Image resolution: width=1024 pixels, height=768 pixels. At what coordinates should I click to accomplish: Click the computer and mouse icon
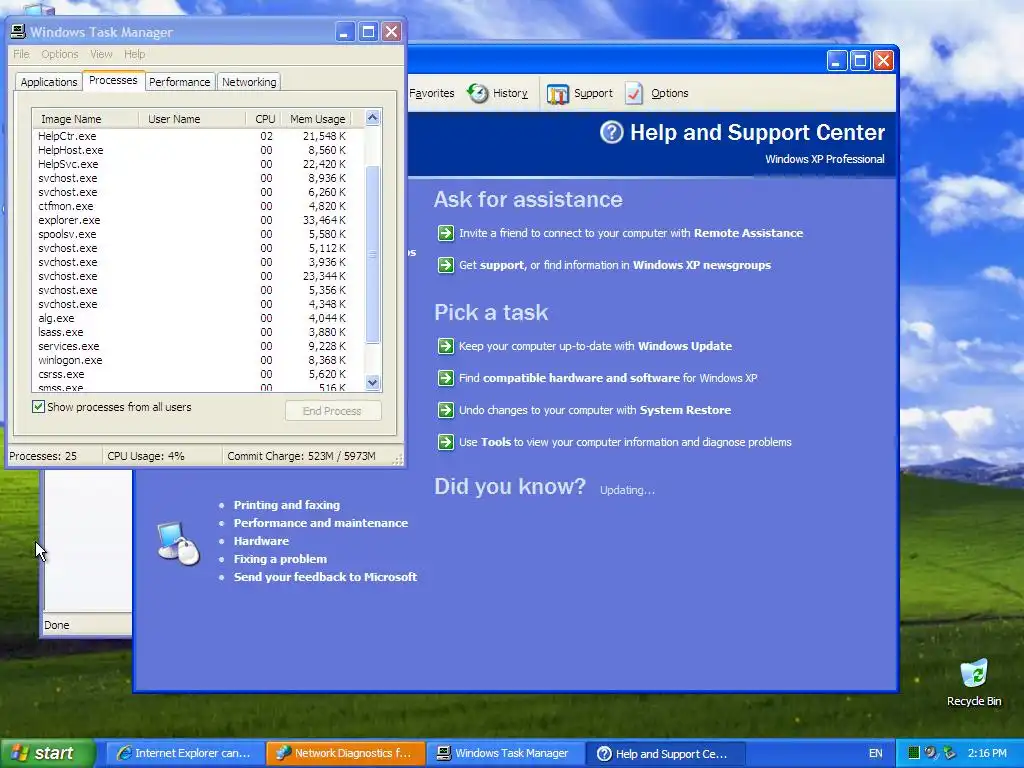(178, 543)
